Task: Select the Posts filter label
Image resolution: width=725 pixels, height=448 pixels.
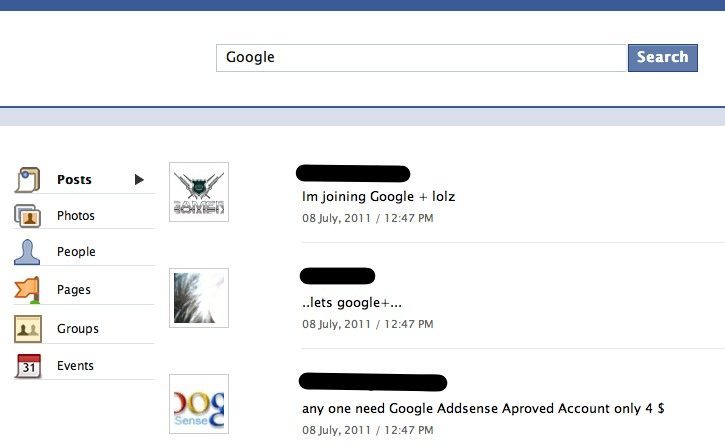Action: pyautogui.click(x=74, y=179)
